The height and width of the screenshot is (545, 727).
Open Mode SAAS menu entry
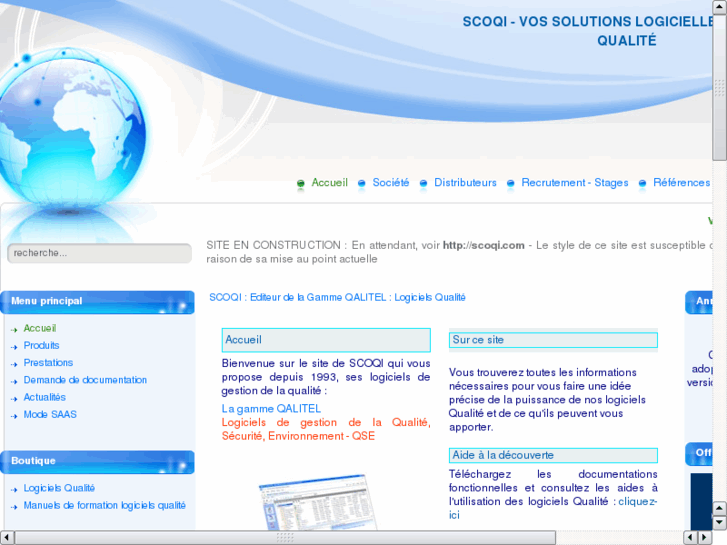(x=50, y=414)
